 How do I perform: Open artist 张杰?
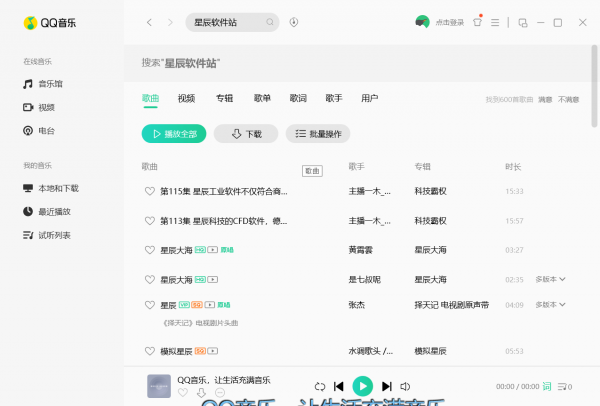click(356, 305)
